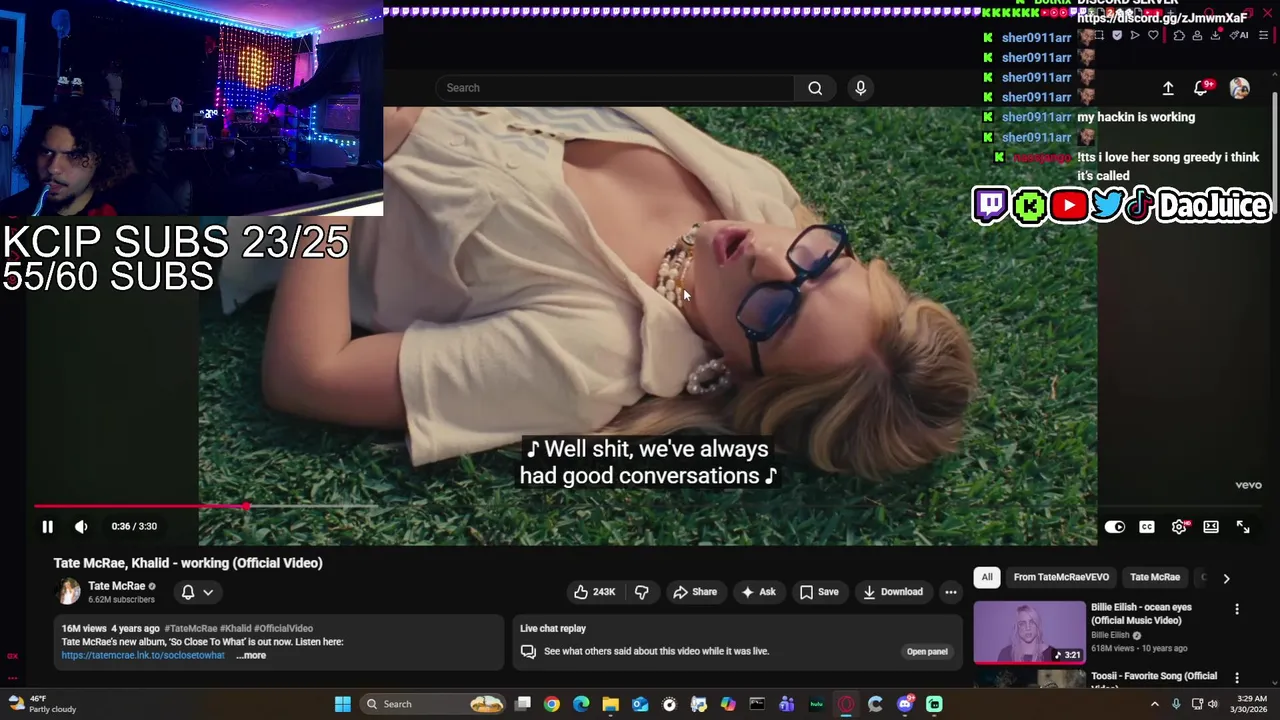The height and width of the screenshot is (720, 1280).
Task: Bookmark page with the heart icon
Action: point(1153,35)
